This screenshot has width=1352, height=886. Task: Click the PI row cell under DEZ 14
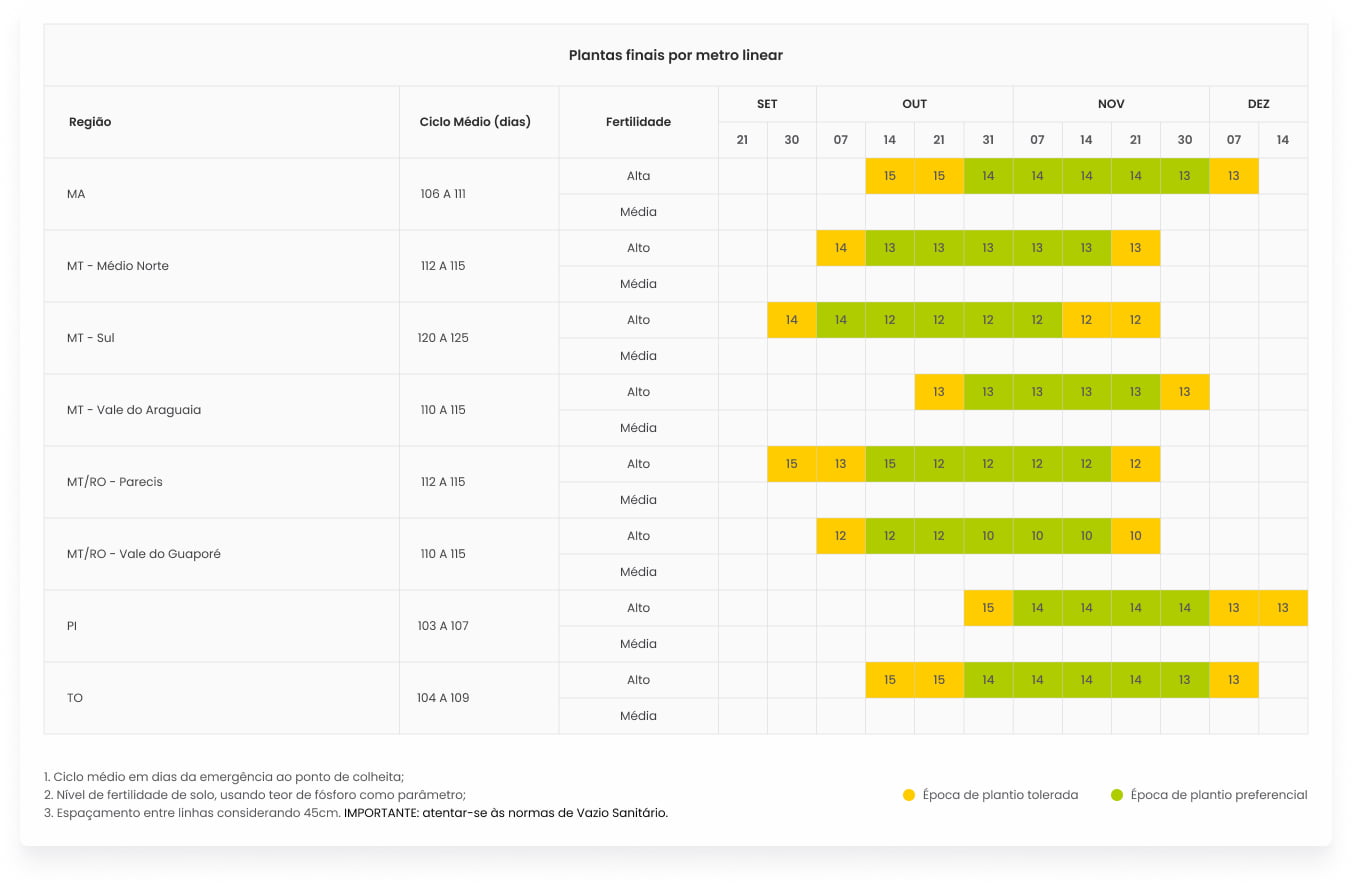coord(1282,608)
